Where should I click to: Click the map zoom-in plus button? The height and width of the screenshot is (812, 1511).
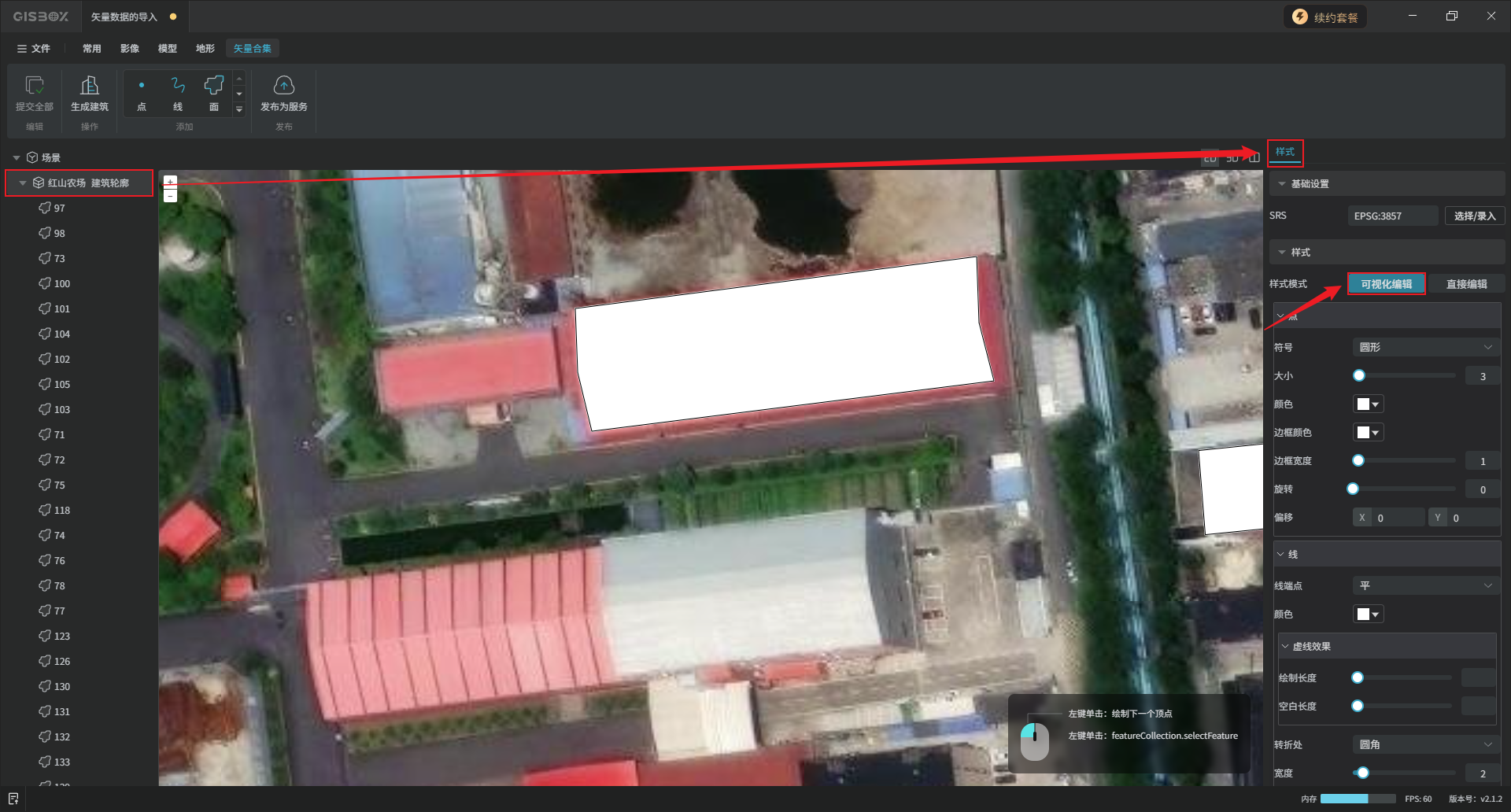[170, 181]
